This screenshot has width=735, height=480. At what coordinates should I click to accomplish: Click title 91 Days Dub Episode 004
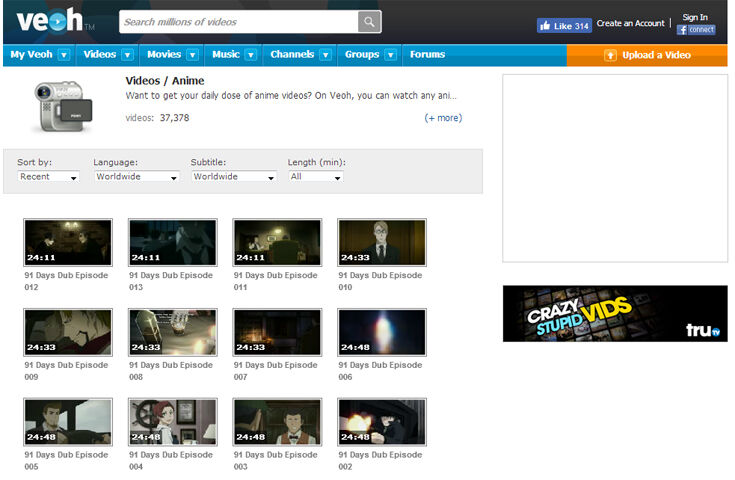(x=171, y=461)
